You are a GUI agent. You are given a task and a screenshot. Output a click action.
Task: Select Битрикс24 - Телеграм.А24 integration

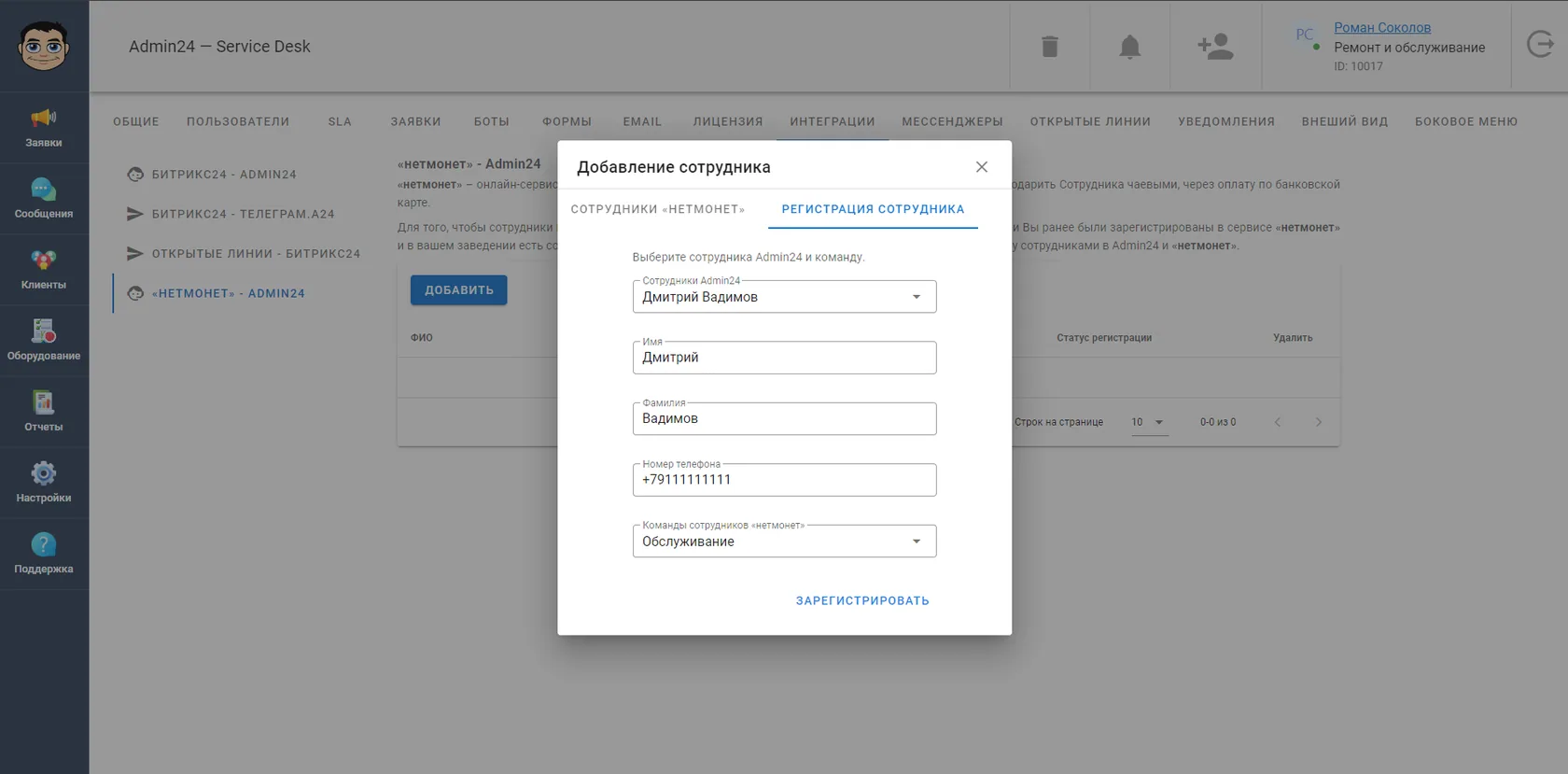243,214
